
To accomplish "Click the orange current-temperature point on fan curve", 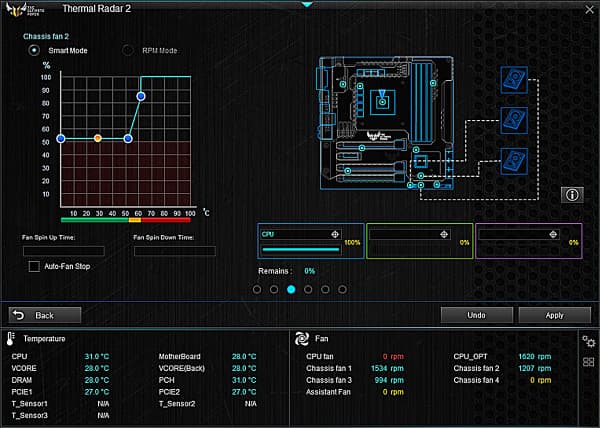I will pos(98,138).
